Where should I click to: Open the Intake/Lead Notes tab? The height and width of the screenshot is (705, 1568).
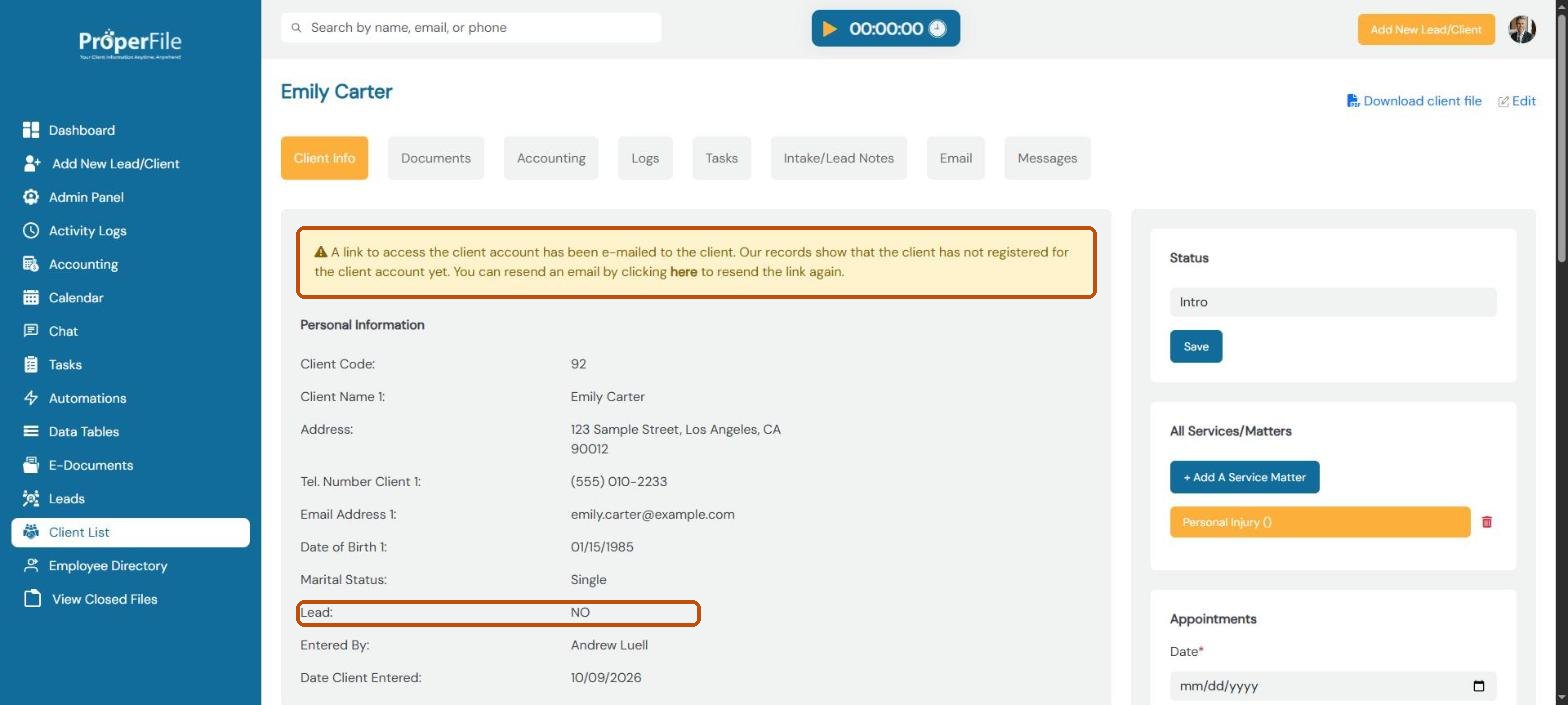838,158
